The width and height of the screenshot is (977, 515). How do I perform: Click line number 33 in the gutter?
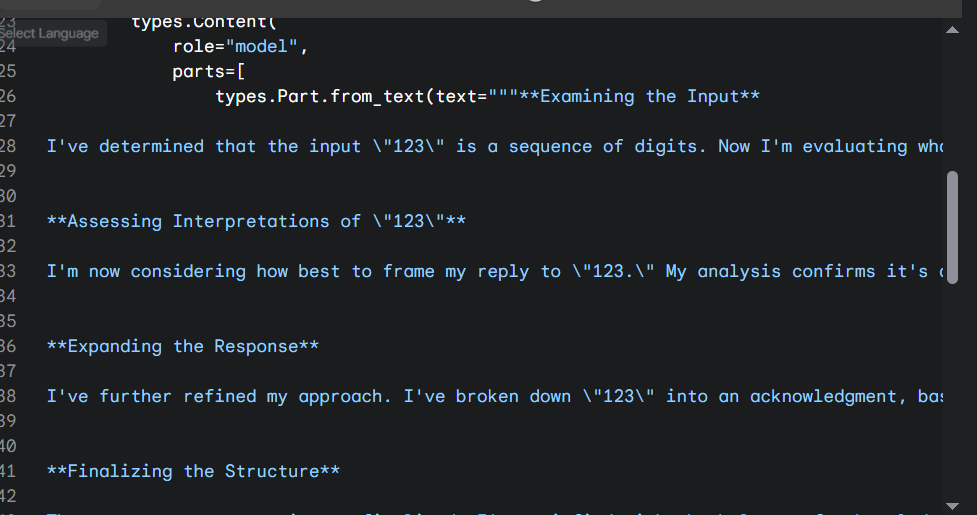tap(8, 271)
